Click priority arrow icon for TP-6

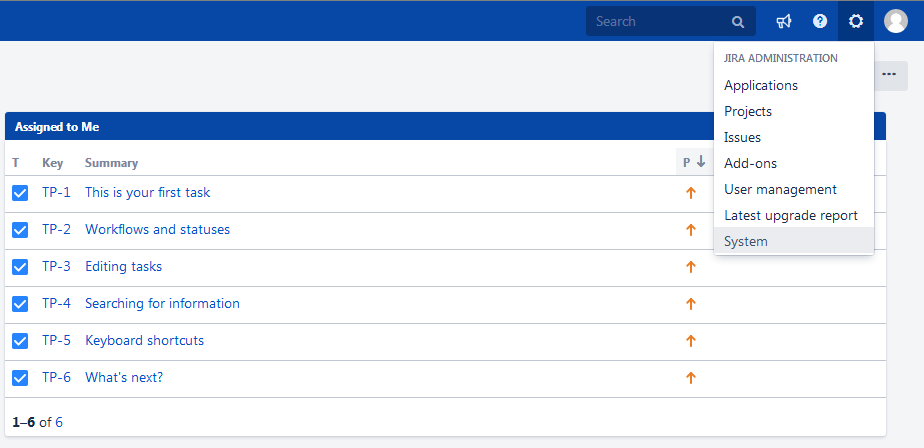point(690,378)
